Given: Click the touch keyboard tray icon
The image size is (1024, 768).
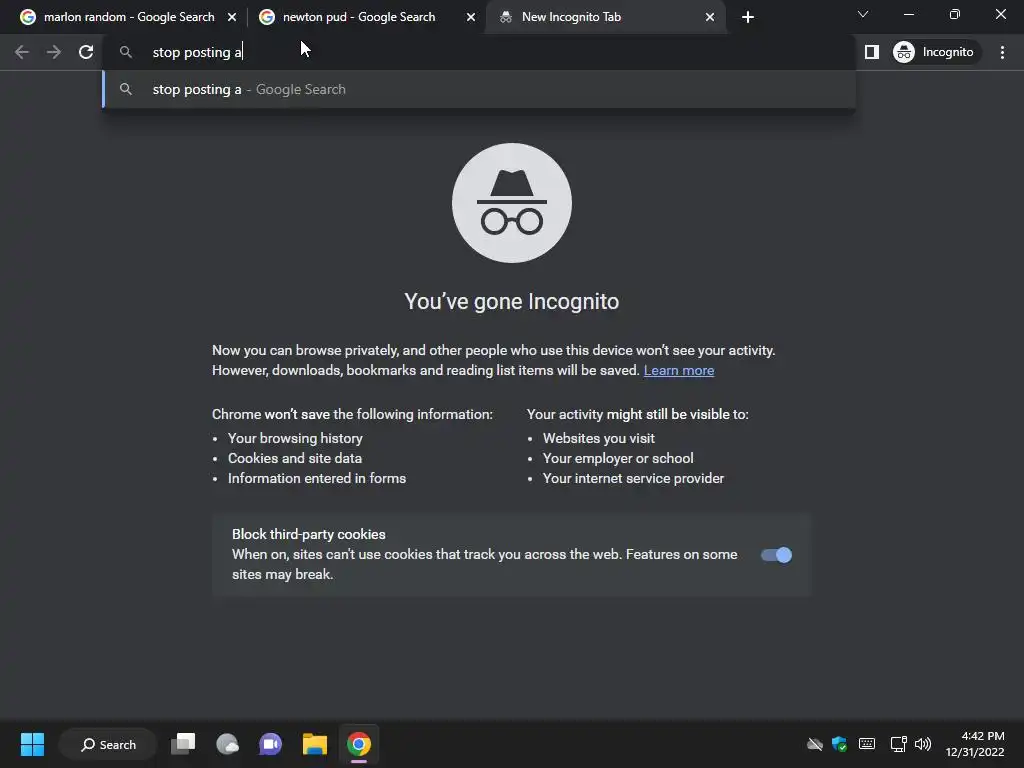Looking at the screenshot, I should coord(867,744).
